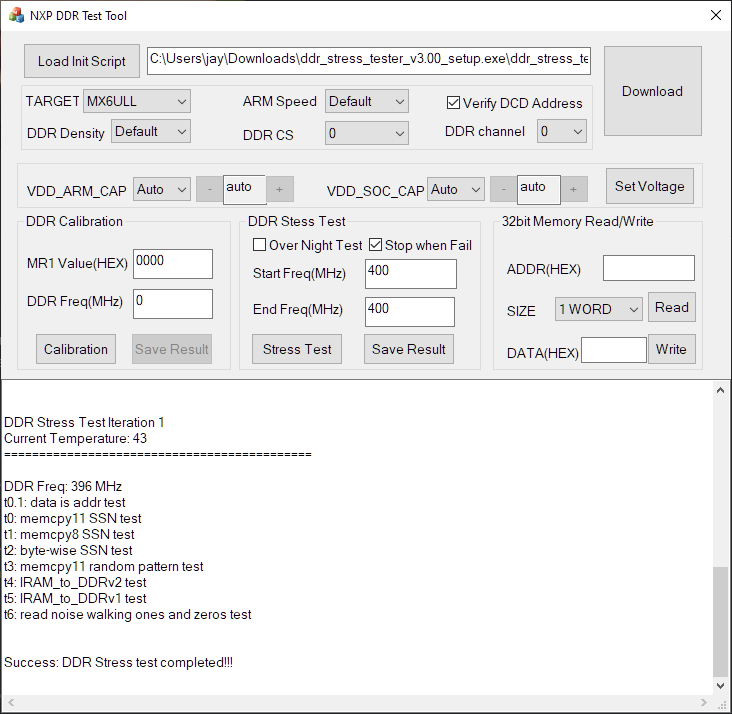Open the DDR channel dropdown
Viewport: 732px width, 714px height.
point(562,131)
